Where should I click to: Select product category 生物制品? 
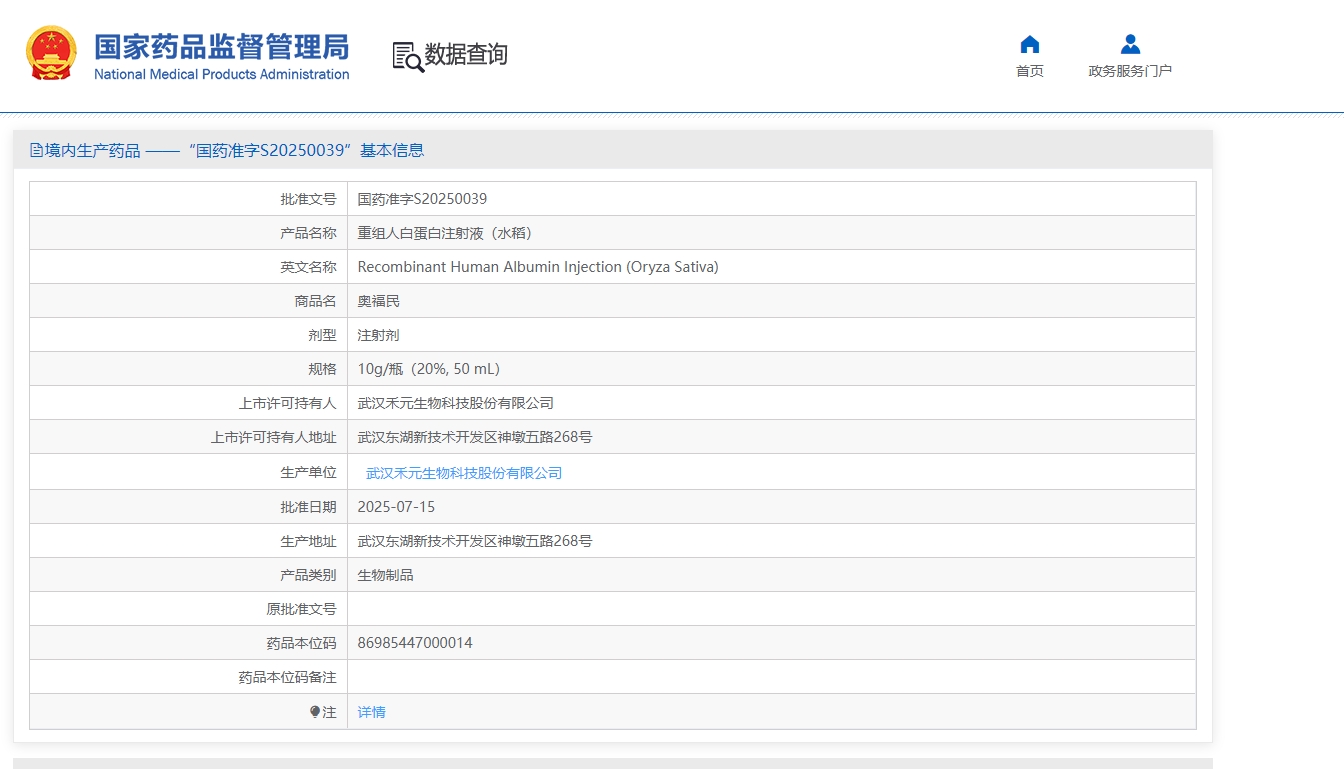click(x=386, y=575)
